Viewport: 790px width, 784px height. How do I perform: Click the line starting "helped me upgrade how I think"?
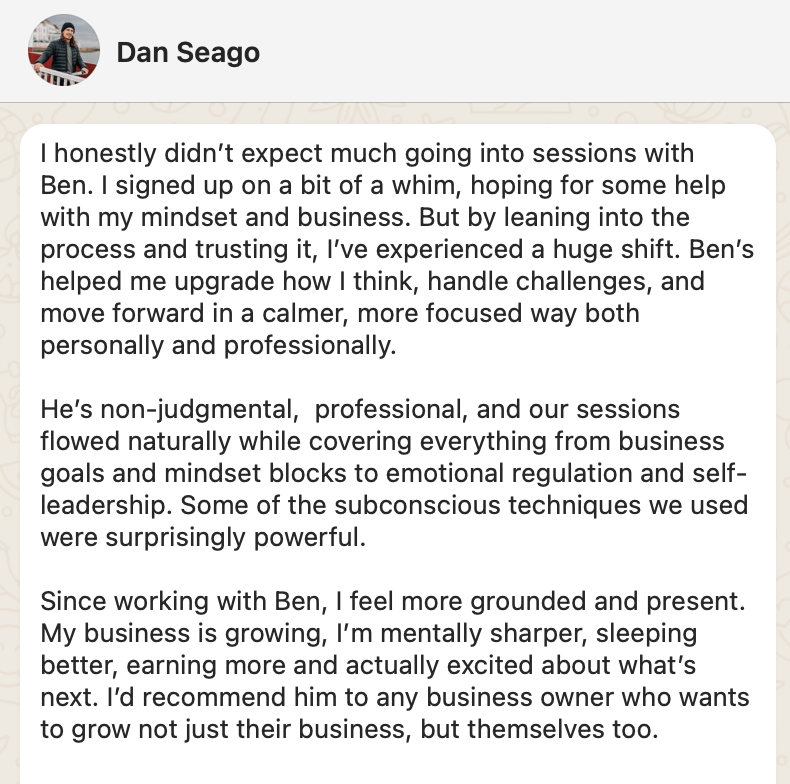(x=372, y=282)
